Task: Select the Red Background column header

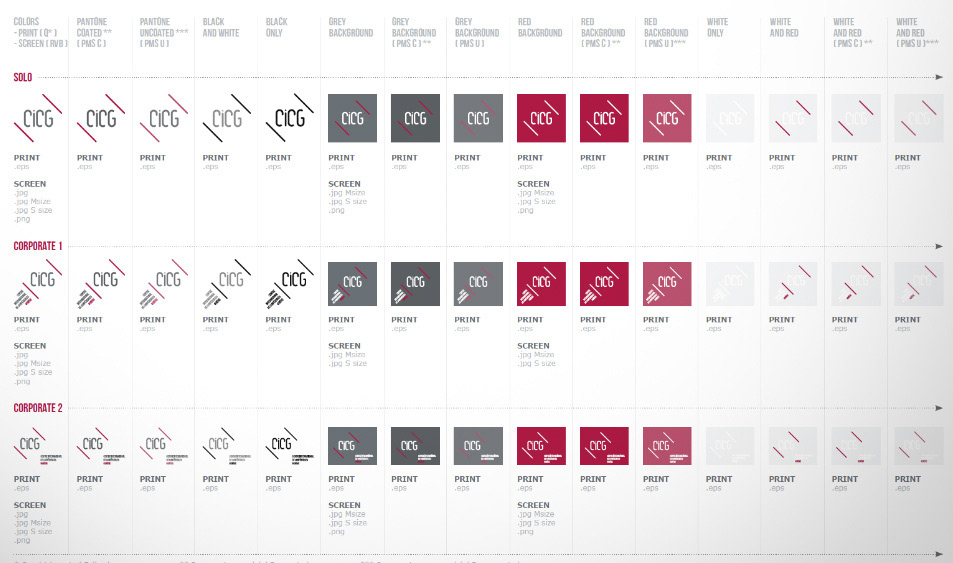Action: tap(540, 27)
